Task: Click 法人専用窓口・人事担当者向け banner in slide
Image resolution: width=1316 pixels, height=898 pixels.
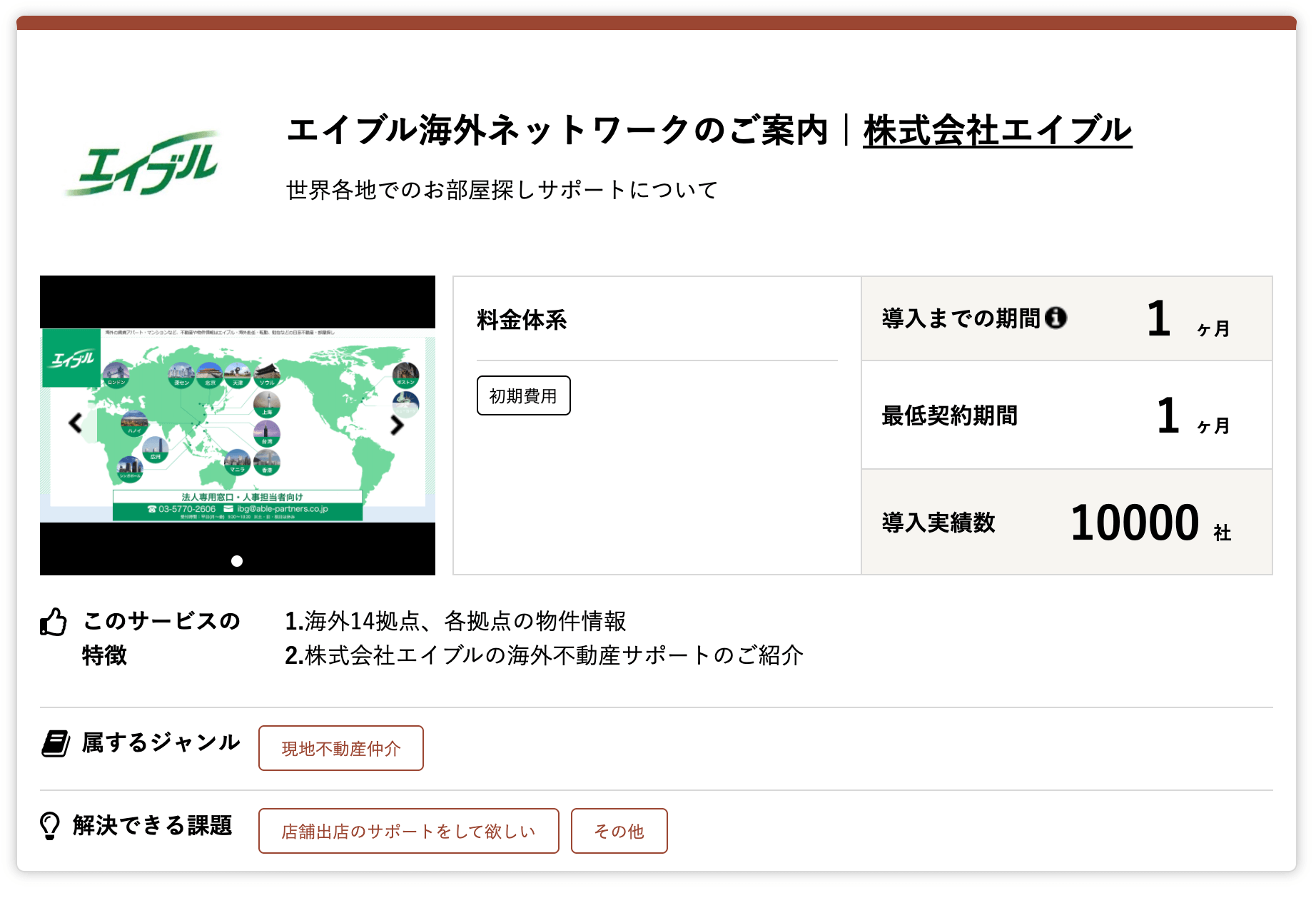Action: pos(243,497)
